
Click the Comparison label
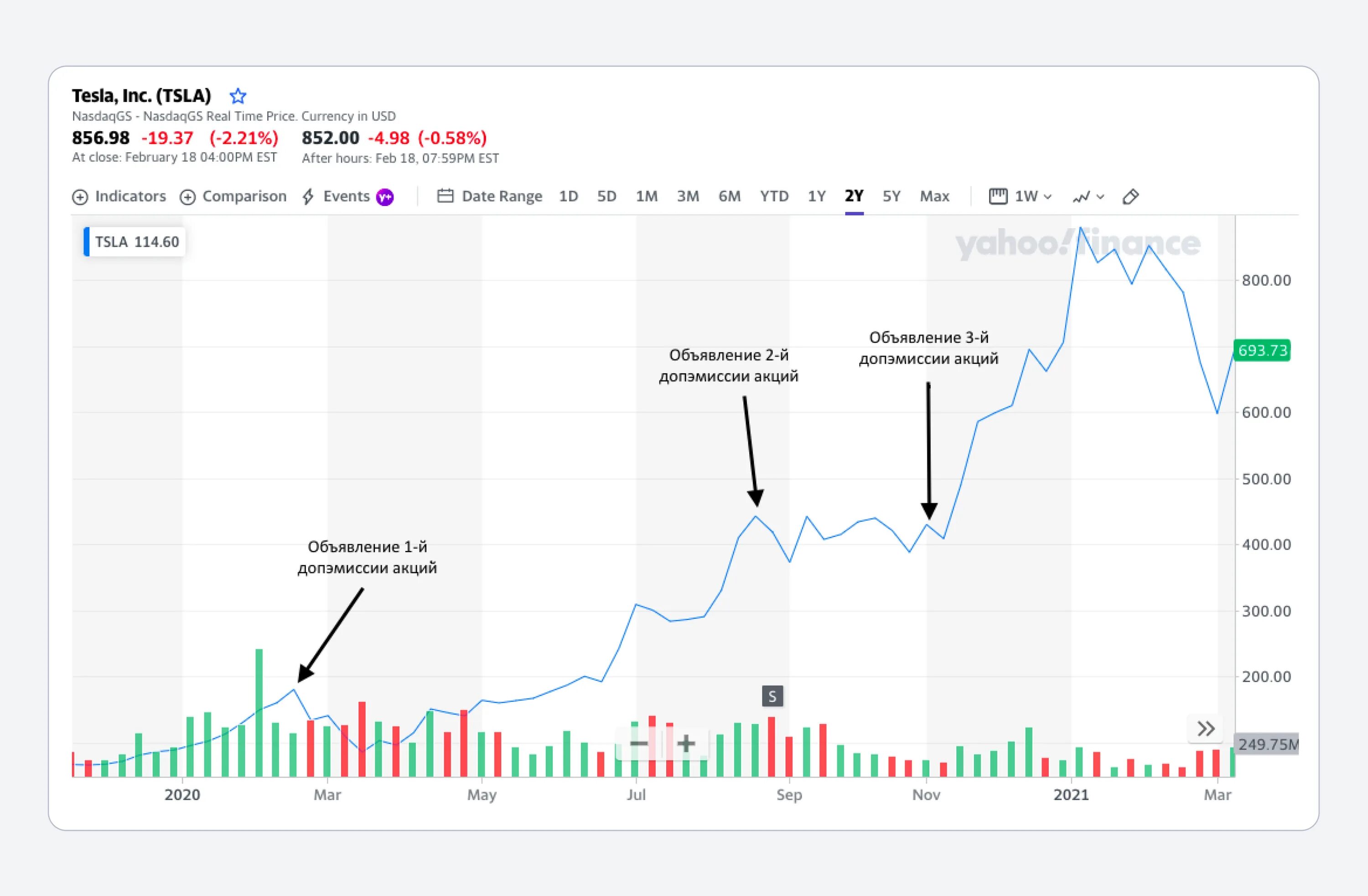244,196
